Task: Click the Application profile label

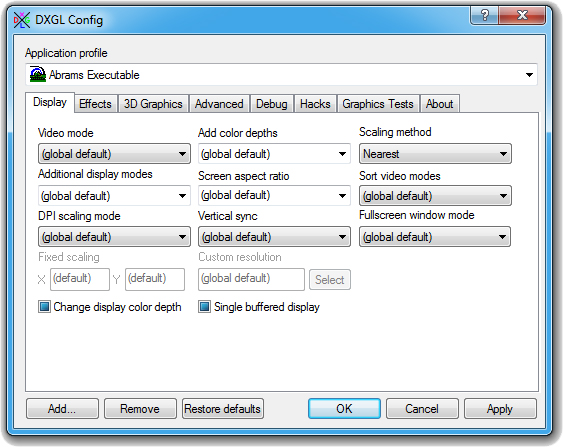Action: (66, 53)
